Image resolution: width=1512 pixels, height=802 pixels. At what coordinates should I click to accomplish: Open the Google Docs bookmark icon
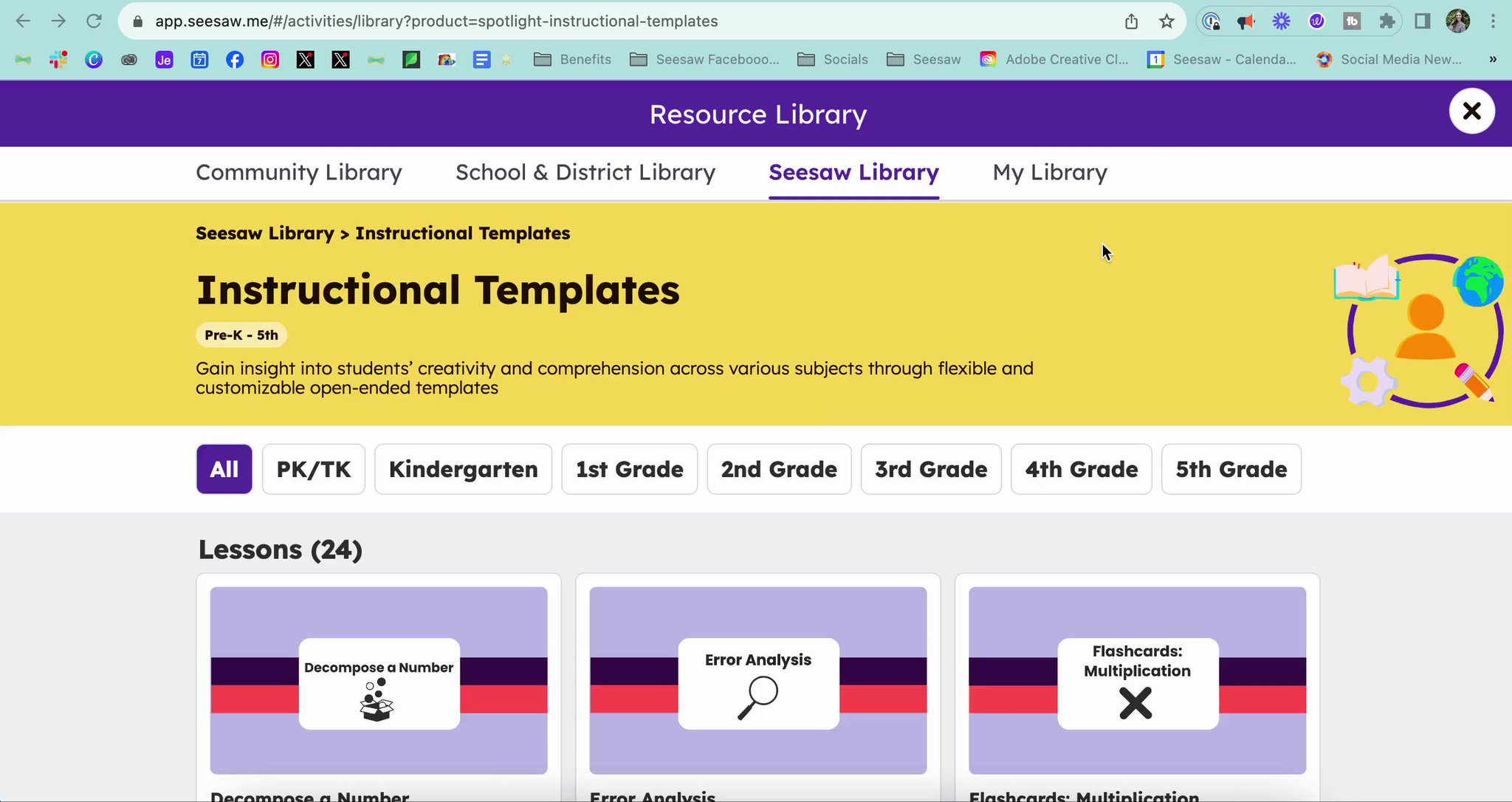pos(481,60)
